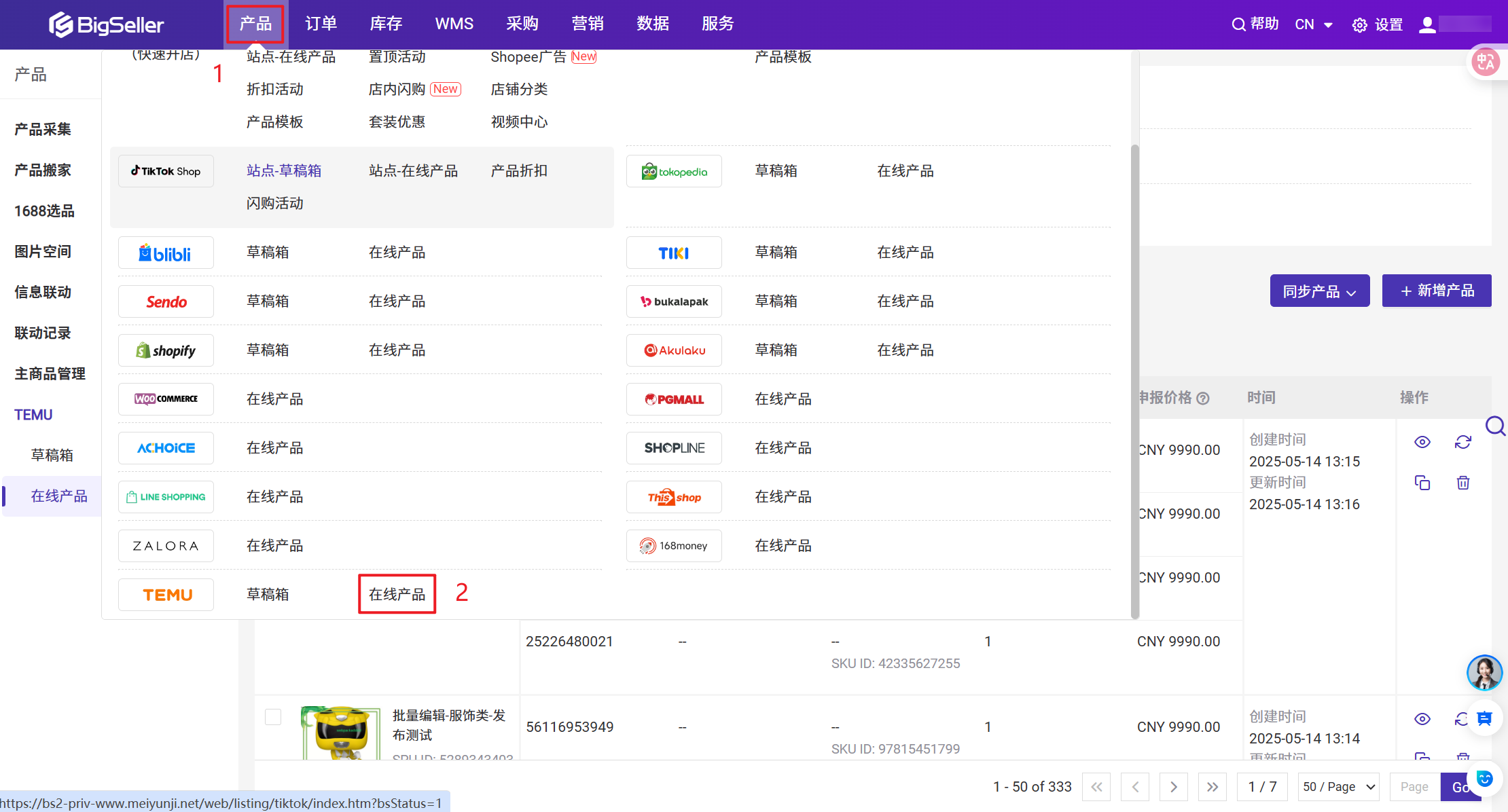Click the yellow helmet product thumbnail
1508x812 pixels.
coord(341,733)
